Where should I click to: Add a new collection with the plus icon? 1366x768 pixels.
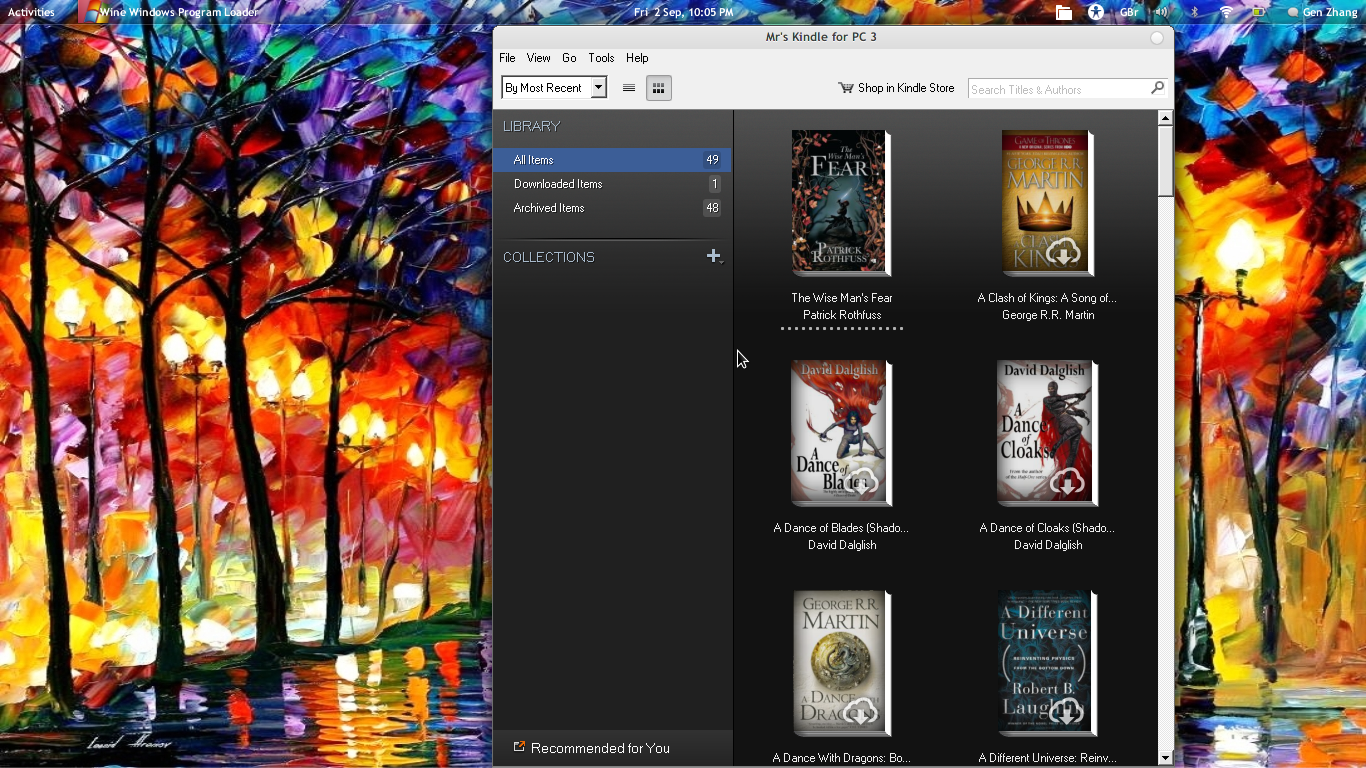[x=714, y=257]
